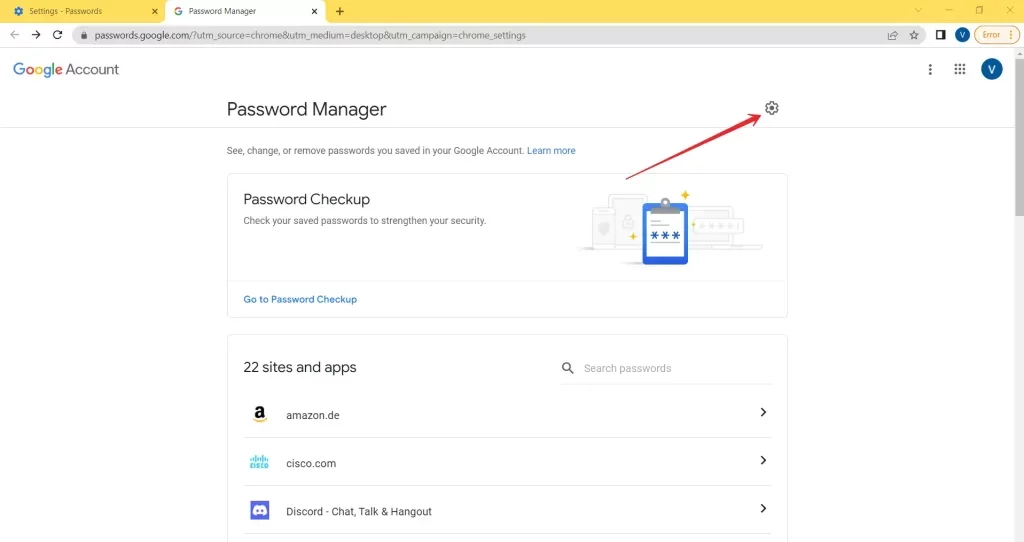The height and width of the screenshot is (542, 1024).
Task: Go back to the previous page
Action: pyautogui.click(x=14, y=35)
